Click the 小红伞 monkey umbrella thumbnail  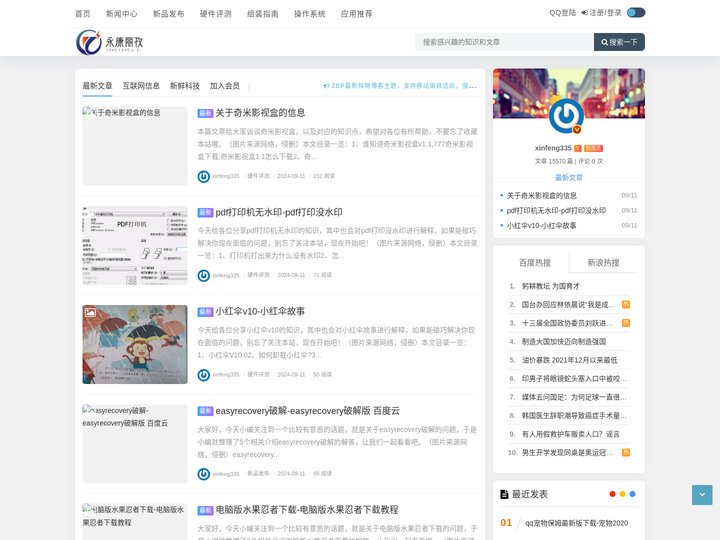(x=135, y=344)
